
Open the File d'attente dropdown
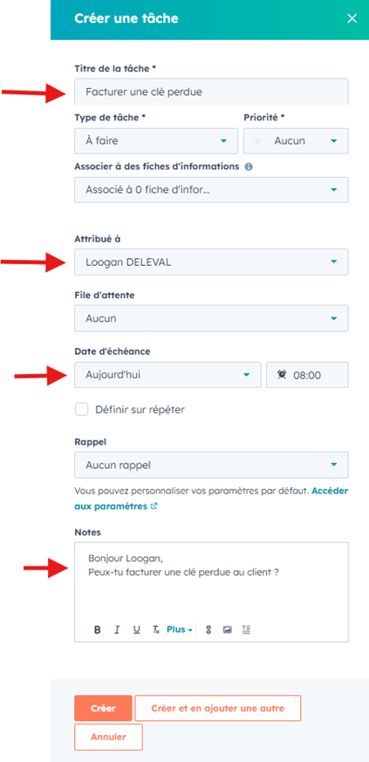point(211,318)
